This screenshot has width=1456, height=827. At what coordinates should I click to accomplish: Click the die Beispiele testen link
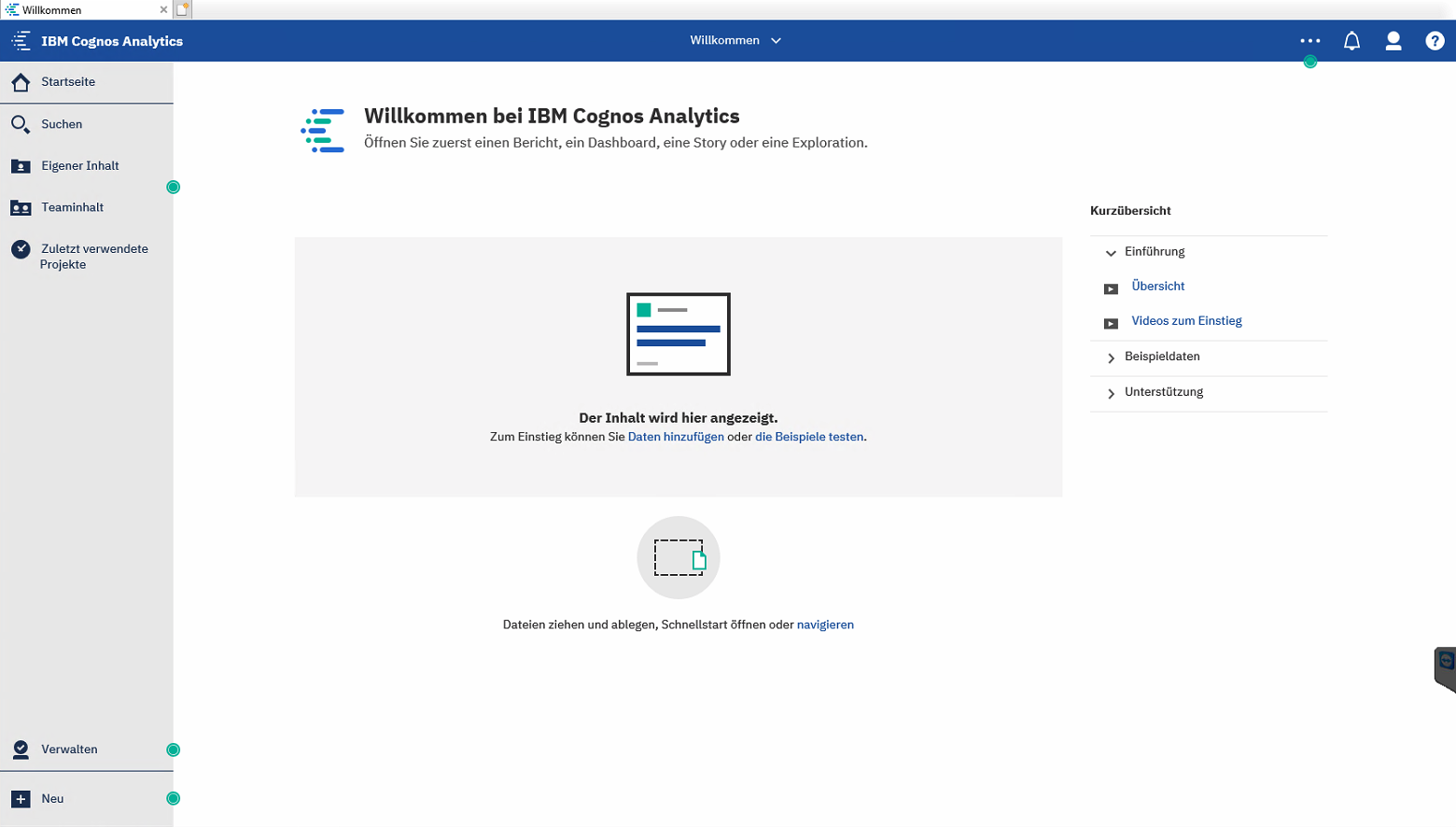(809, 437)
